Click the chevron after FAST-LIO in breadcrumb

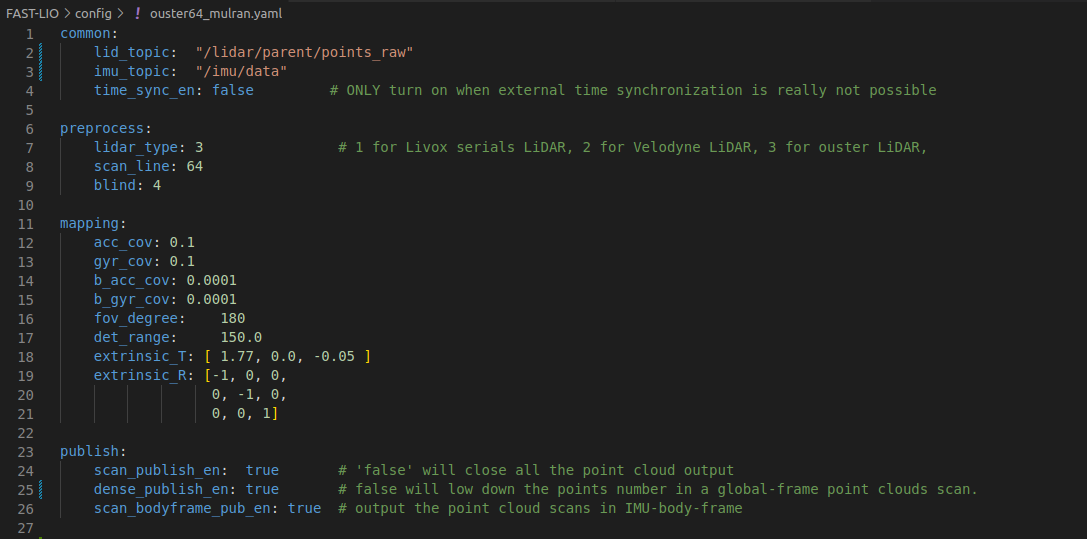(x=66, y=13)
